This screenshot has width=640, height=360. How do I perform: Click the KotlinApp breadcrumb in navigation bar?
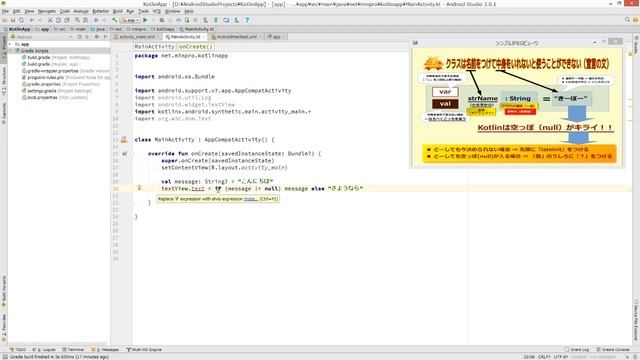(x=17, y=29)
